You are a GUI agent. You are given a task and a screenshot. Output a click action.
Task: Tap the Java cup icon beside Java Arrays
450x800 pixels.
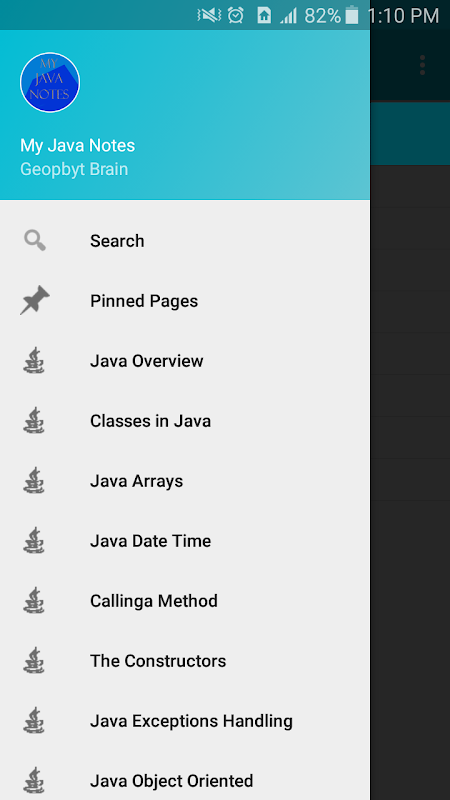(34, 480)
